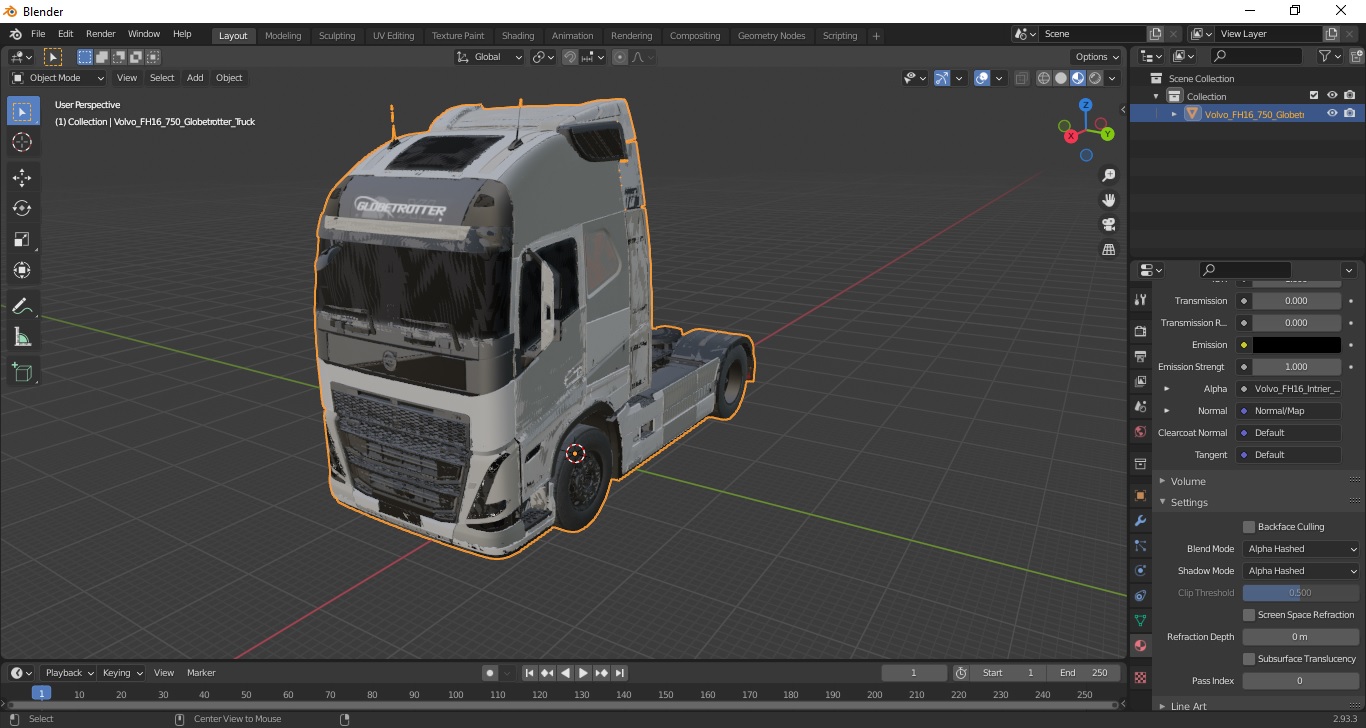The width and height of the screenshot is (1366, 728).
Task: Expand Volvo_FH16 object in outliner
Action: (x=1174, y=114)
